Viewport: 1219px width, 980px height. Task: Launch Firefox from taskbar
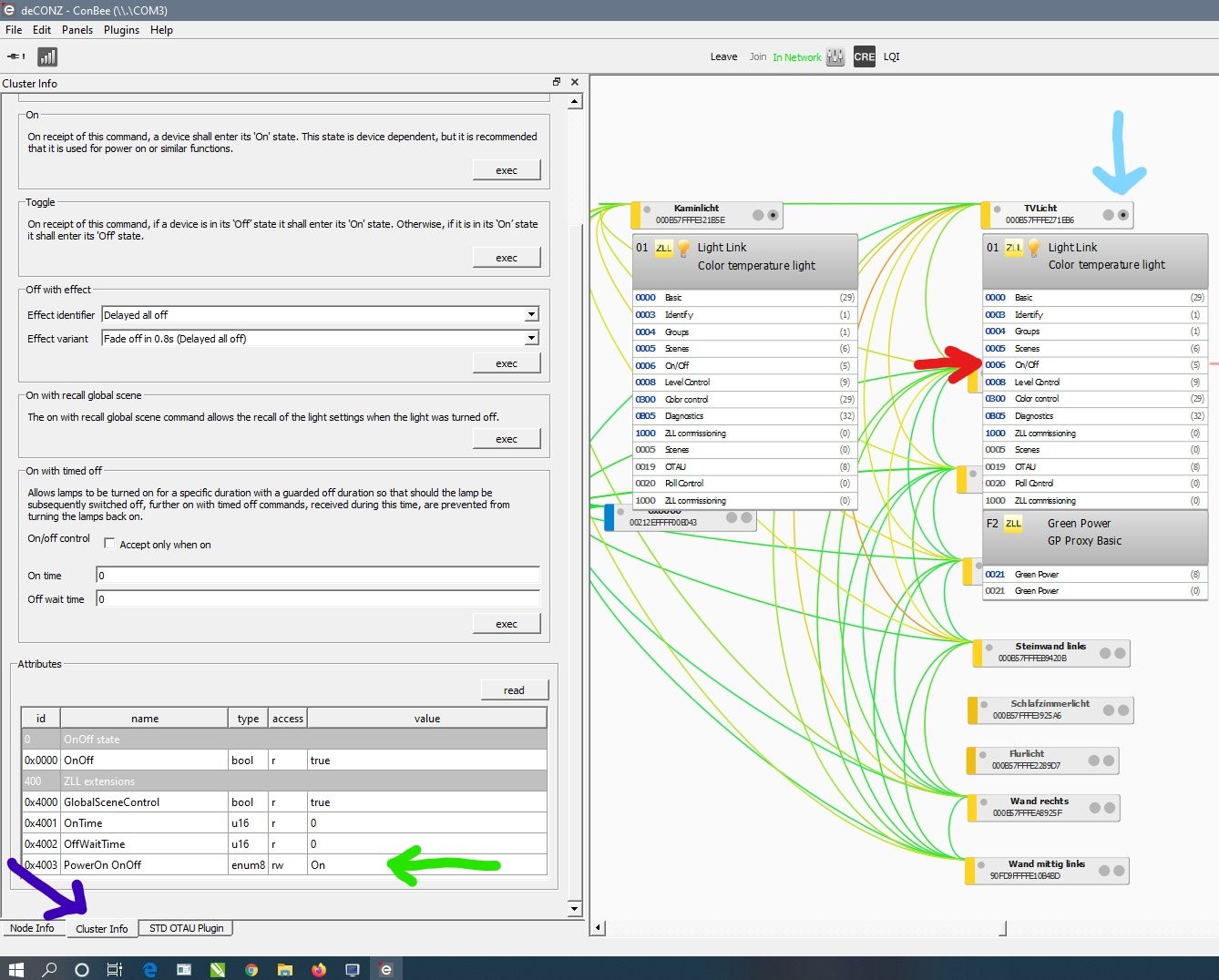pos(318,969)
